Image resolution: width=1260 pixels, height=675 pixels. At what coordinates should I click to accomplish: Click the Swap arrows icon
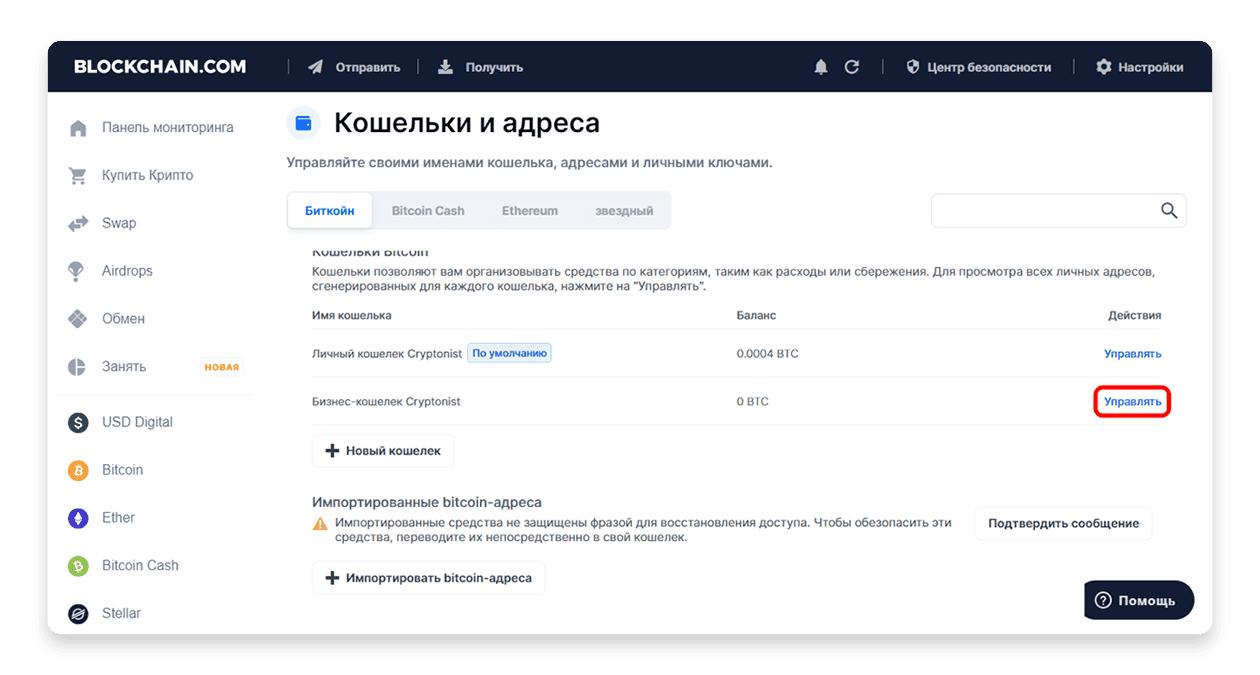point(78,224)
